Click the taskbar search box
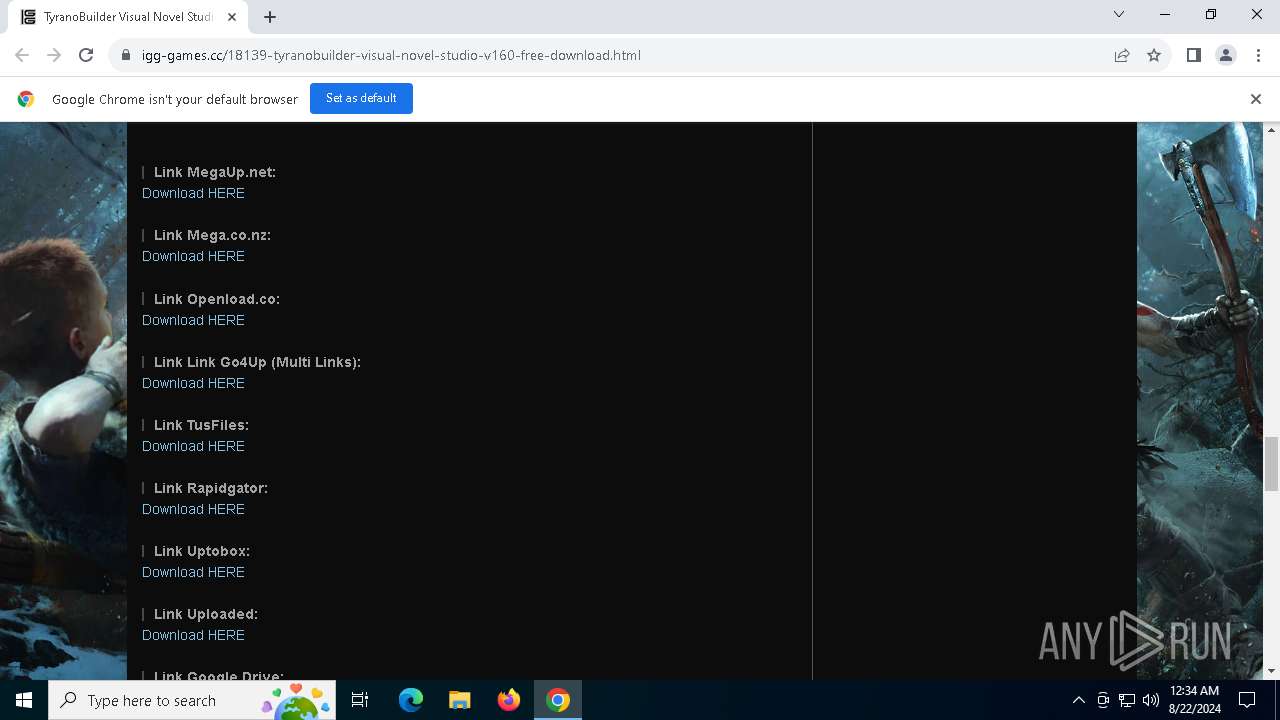The width and height of the screenshot is (1280, 720). [x=192, y=700]
